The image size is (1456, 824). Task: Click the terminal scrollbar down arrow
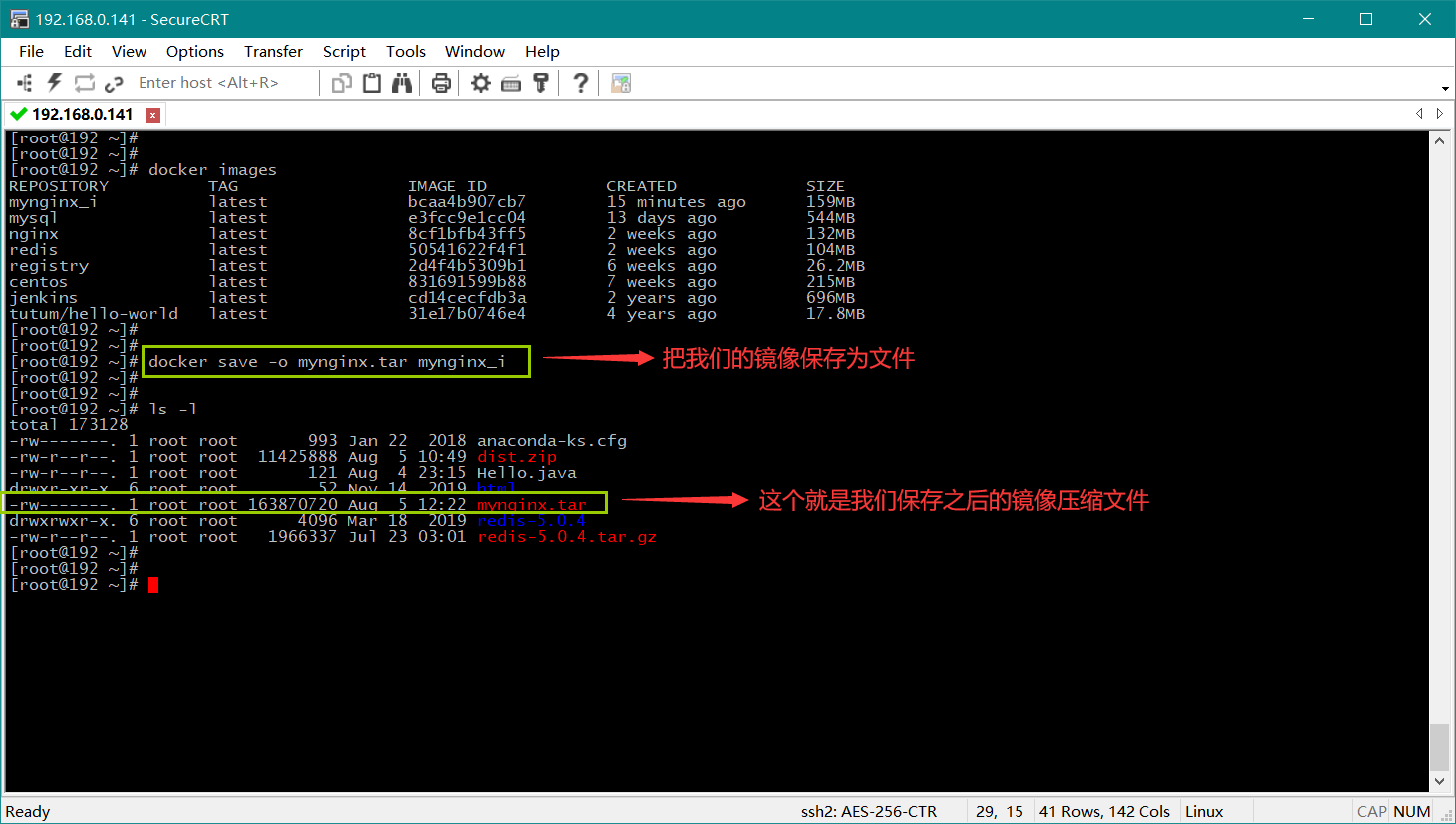(1439, 781)
